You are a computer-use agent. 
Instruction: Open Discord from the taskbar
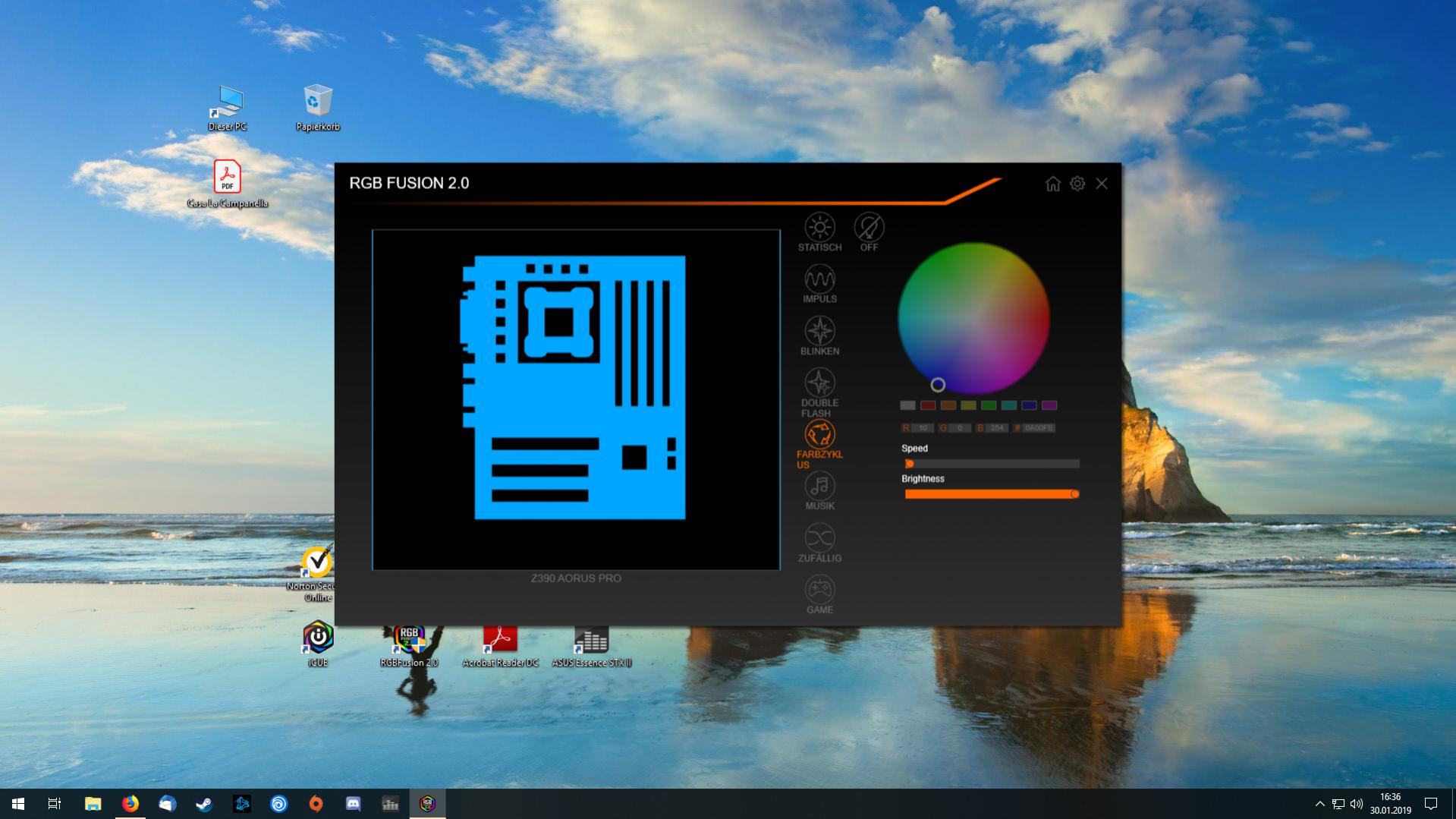353,804
